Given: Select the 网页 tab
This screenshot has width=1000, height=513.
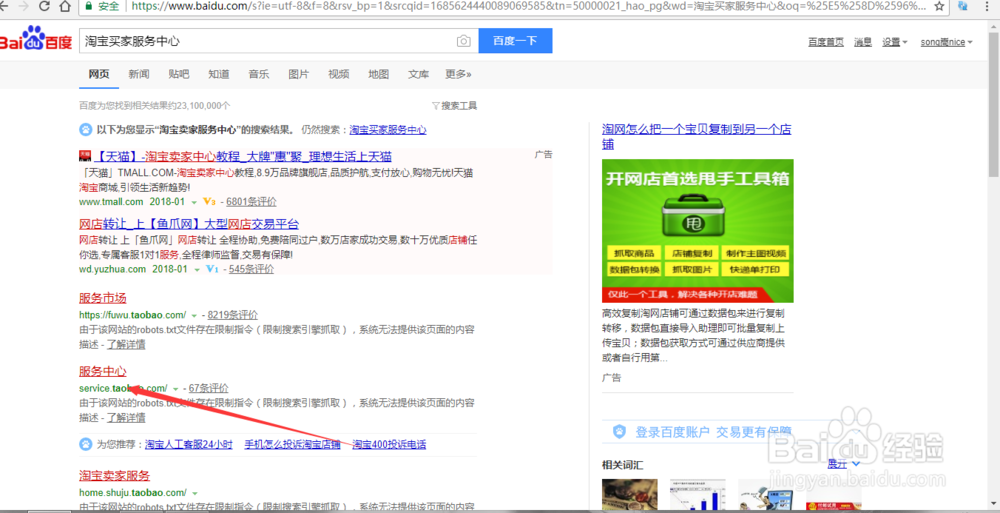Looking at the screenshot, I should (x=99, y=74).
